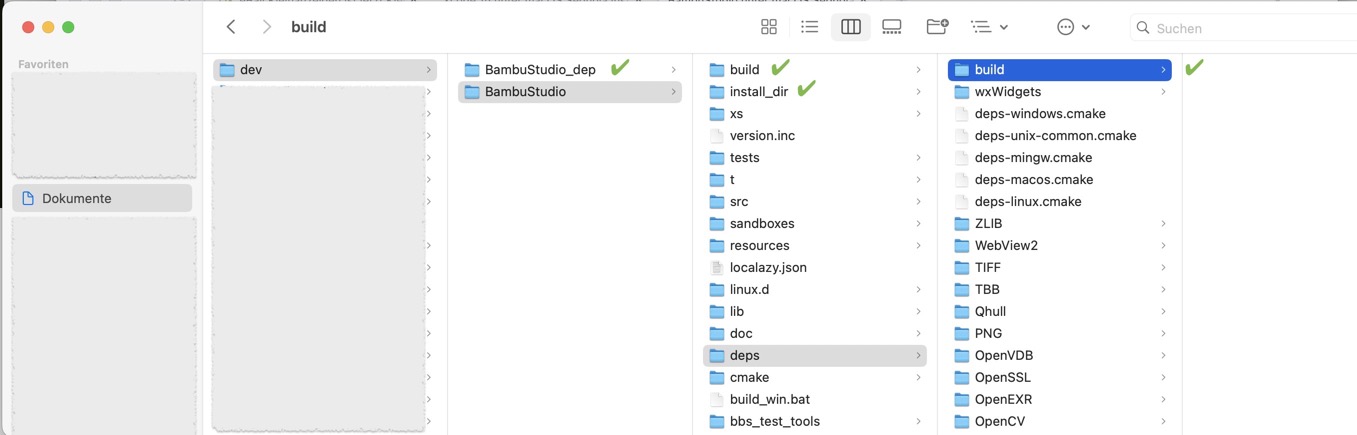Open the install_dir folder
Screen dimensions: 1357x435
[x=815, y=92]
